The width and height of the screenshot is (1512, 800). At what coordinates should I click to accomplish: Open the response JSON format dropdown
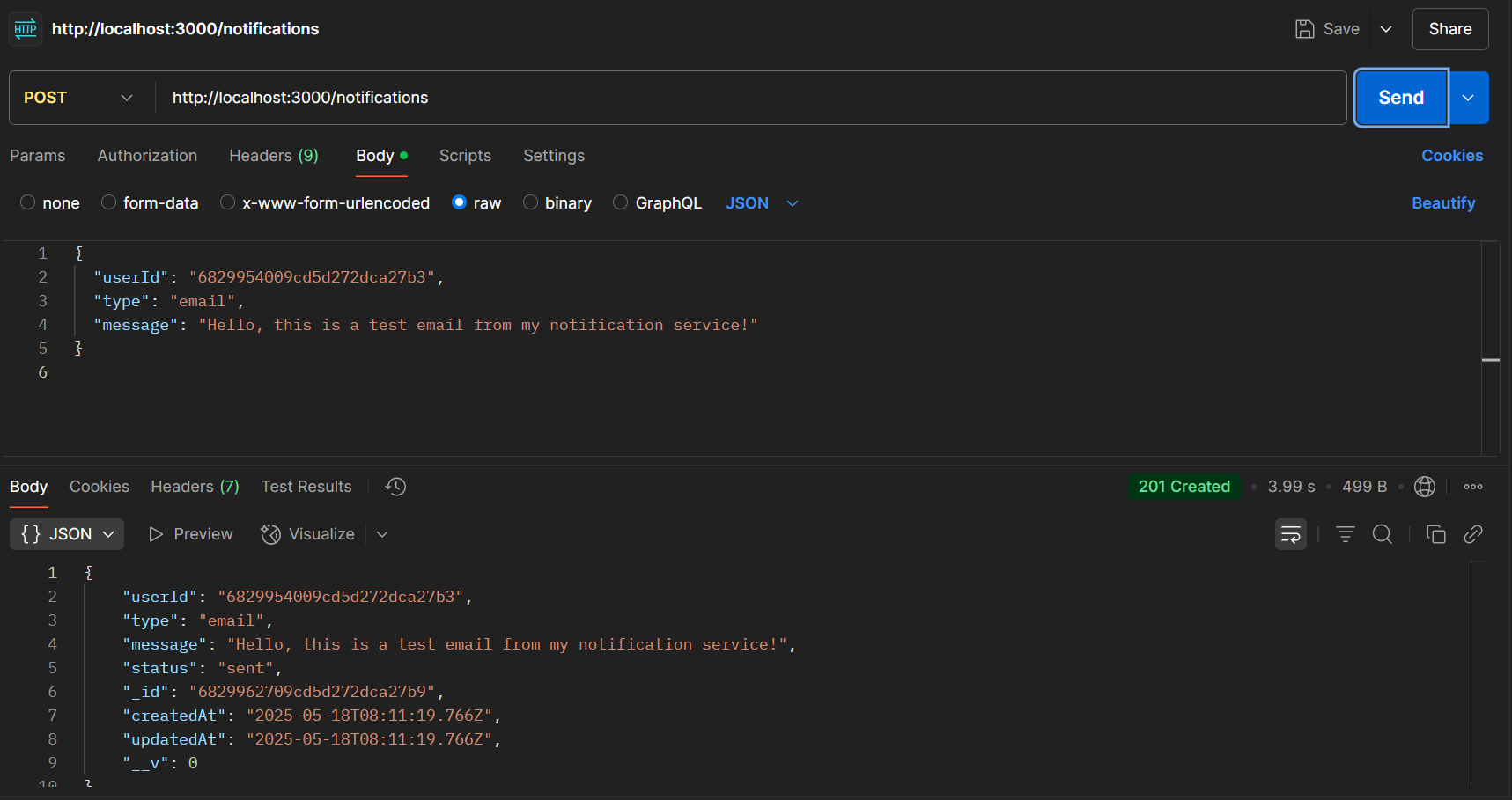click(67, 534)
